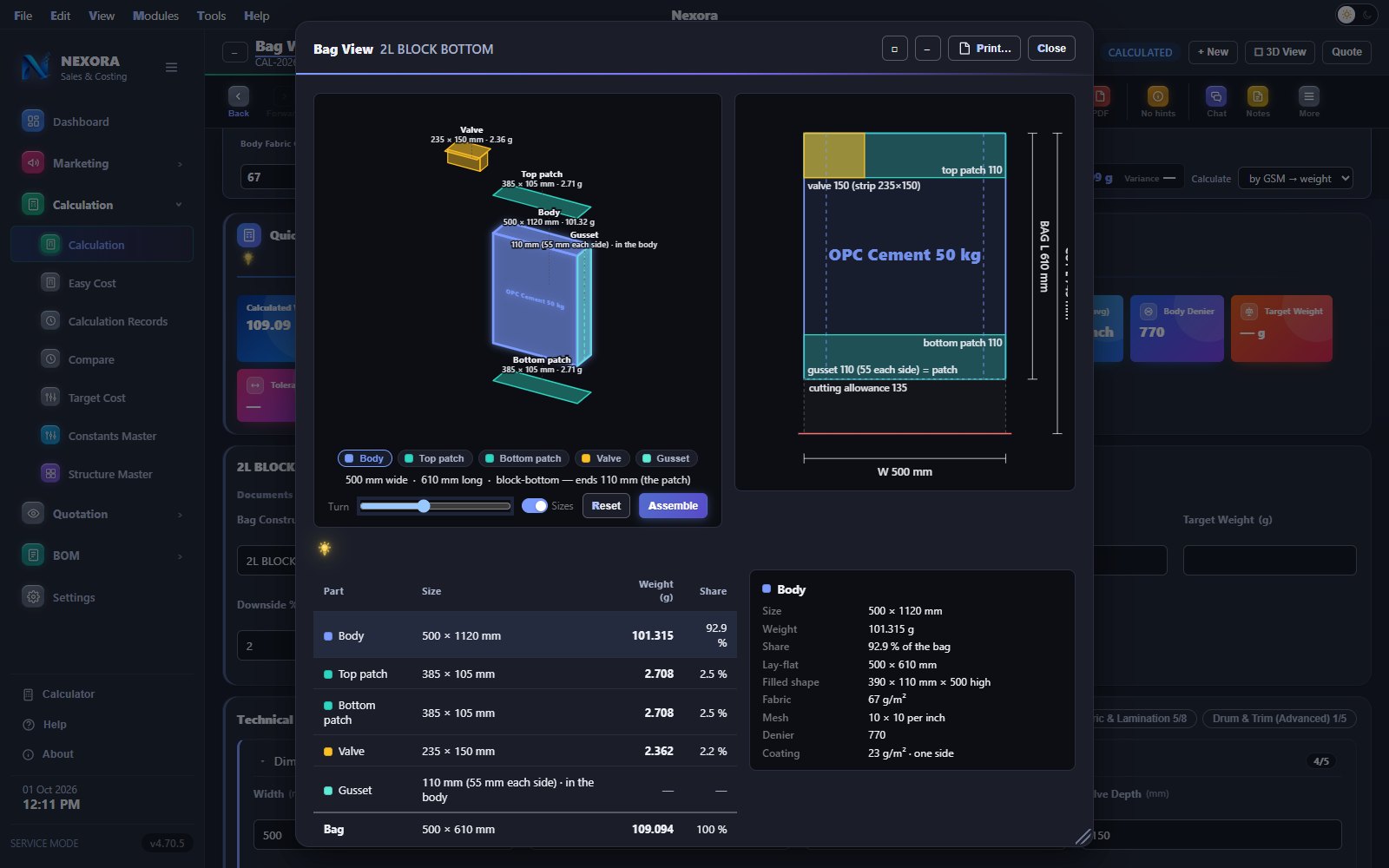Image resolution: width=1389 pixels, height=868 pixels.
Task: Toggle the Top patch part chip
Action: (435, 458)
